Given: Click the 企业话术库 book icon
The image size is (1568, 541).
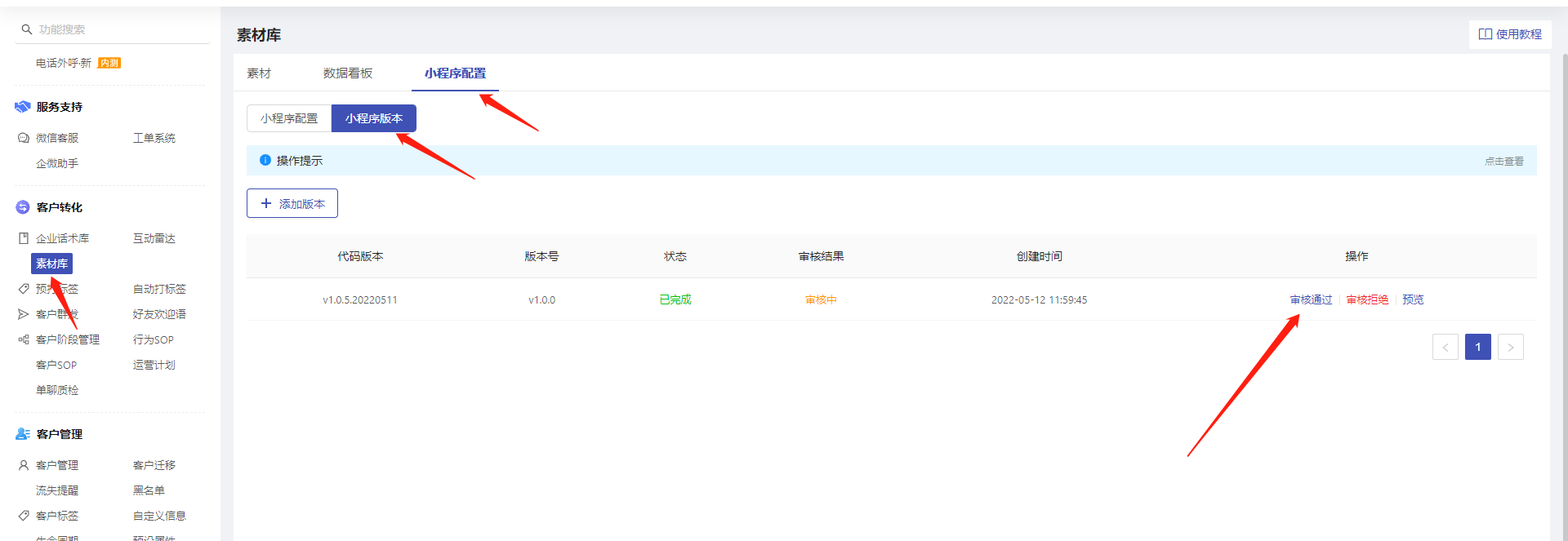Looking at the screenshot, I should click(24, 238).
